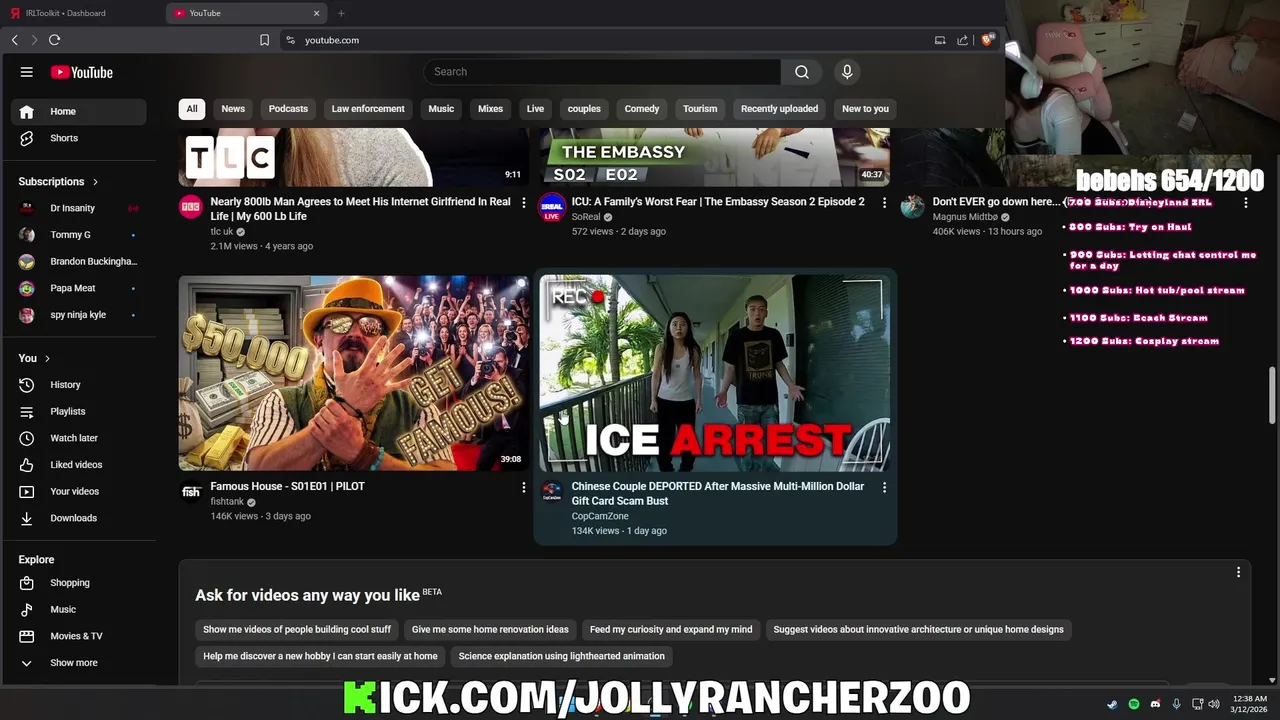1280x720 pixels.
Task: Open options for Famous House video
Action: point(523,487)
